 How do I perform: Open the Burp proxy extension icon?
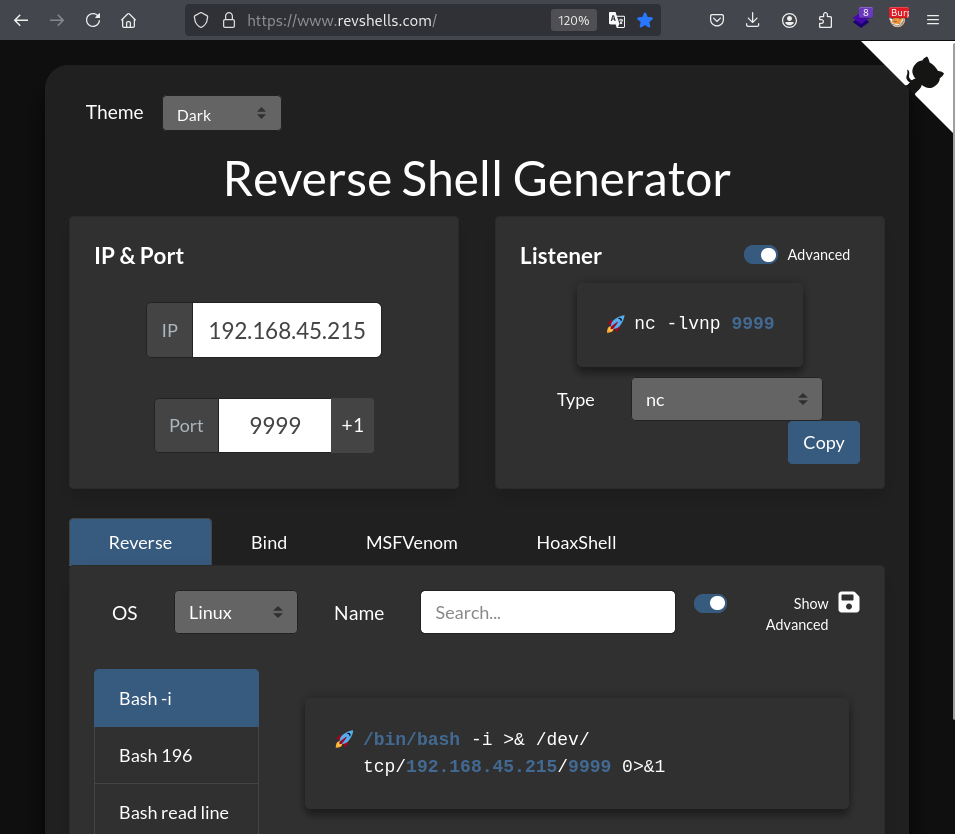[x=898, y=19]
